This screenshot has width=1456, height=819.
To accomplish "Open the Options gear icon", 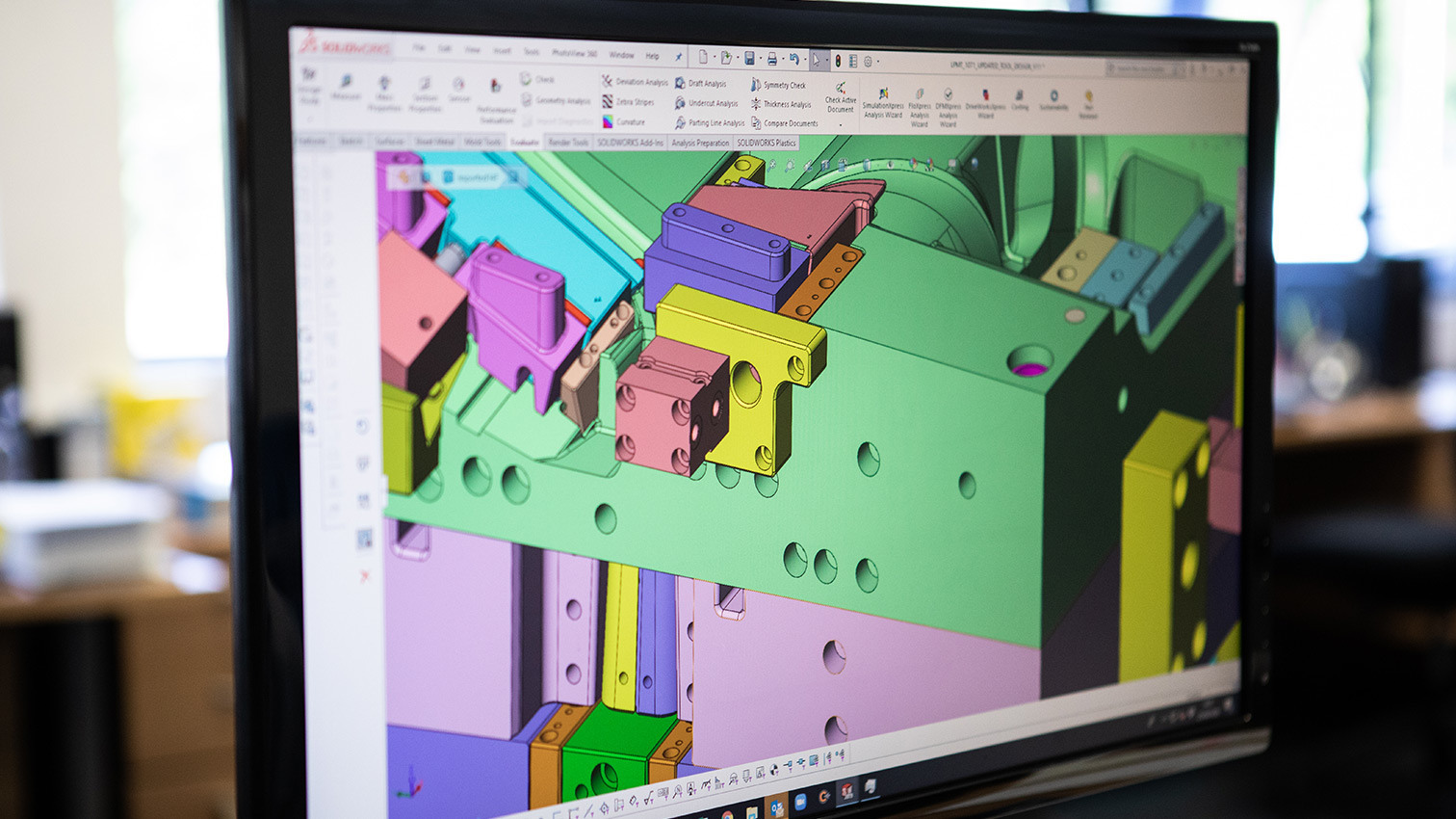I will (x=868, y=62).
